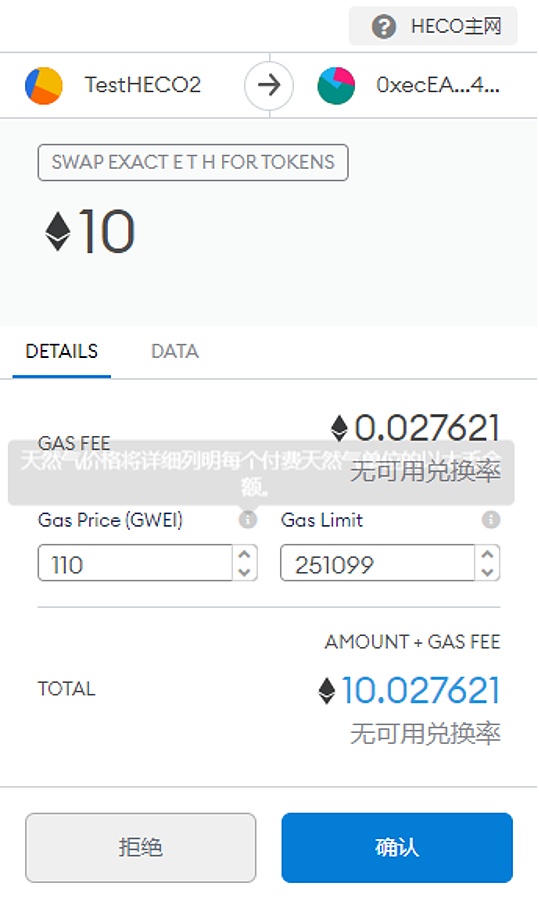Decrease Gas Limit with down arrow
Image resolution: width=539 pixels, height=908 pixels.
(487, 572)
